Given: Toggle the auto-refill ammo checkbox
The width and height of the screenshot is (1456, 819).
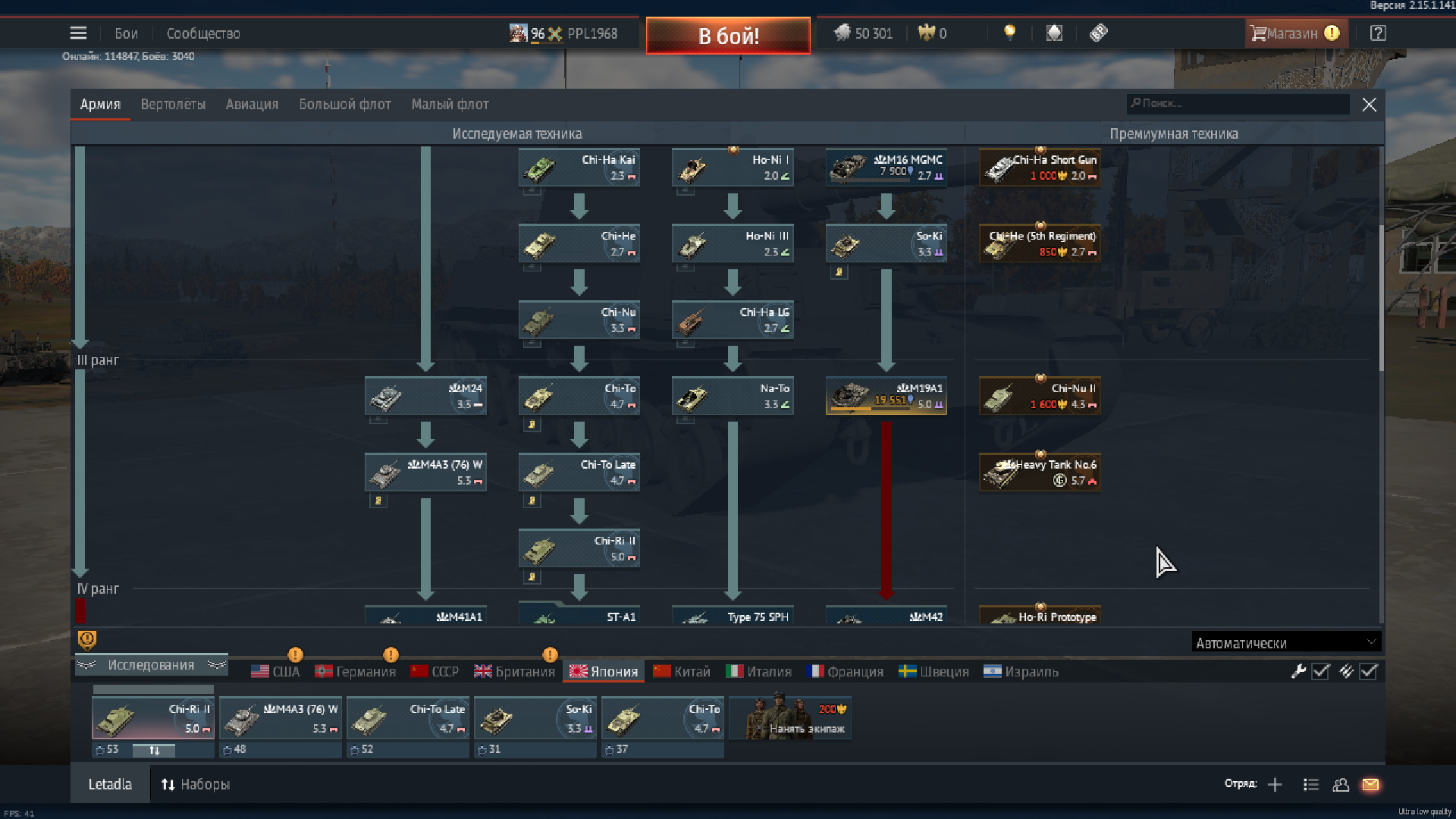Looking at the screenshot, I should (1368, 671).
